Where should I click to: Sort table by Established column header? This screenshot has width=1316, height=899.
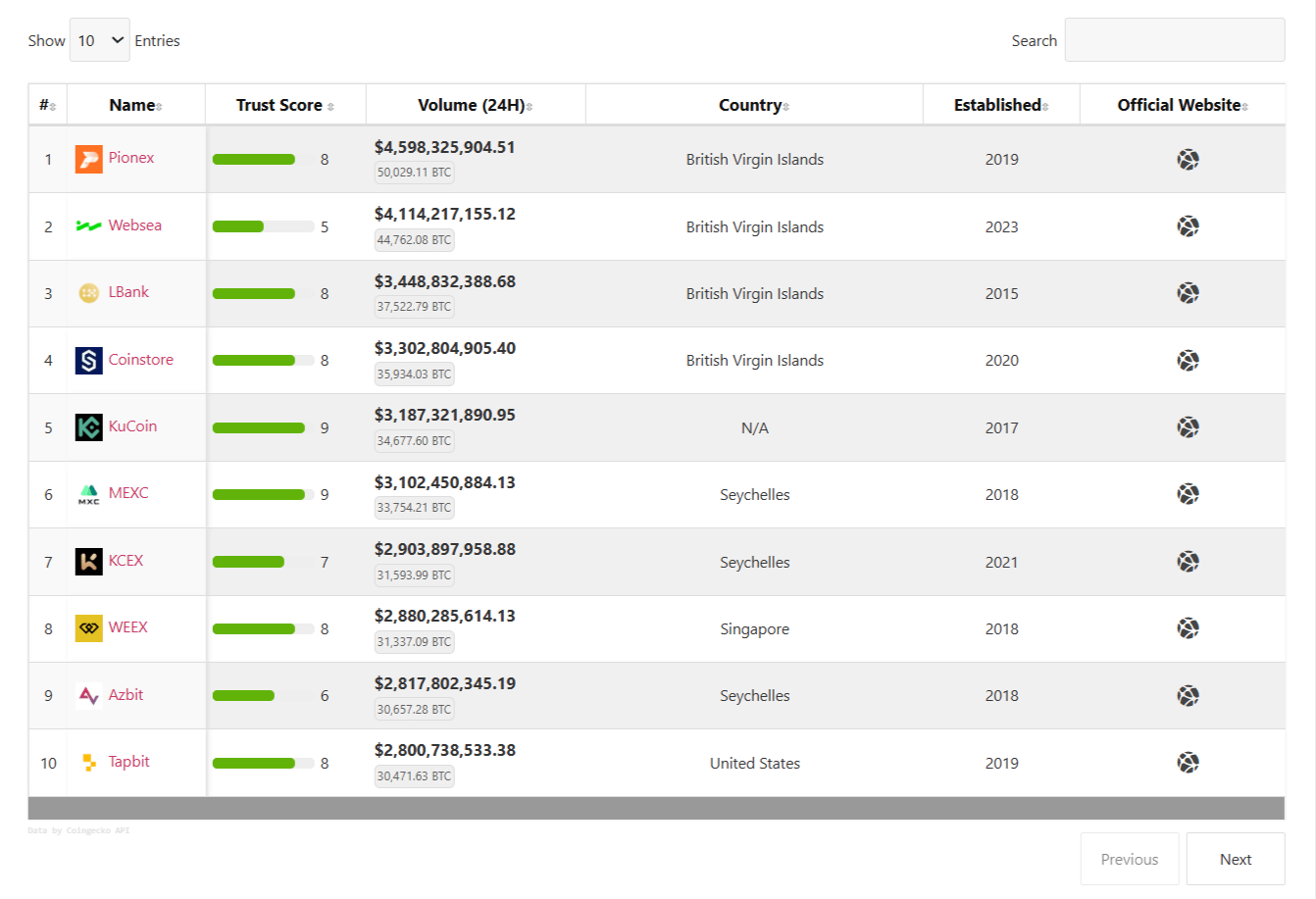point(1000,105)
